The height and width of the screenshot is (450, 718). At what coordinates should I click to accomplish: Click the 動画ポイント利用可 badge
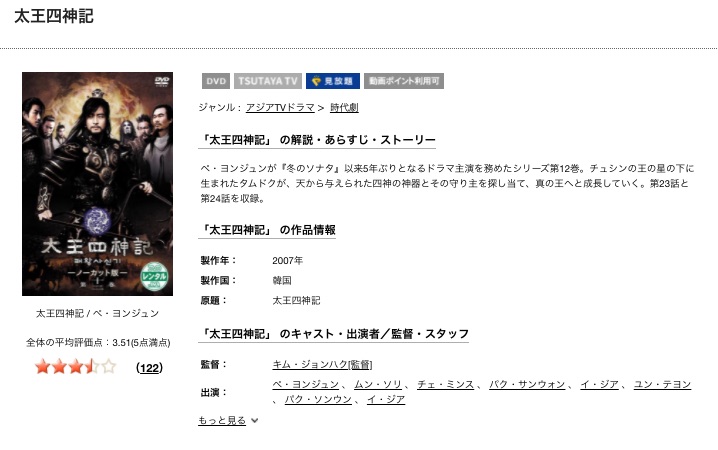click(404, 81)
